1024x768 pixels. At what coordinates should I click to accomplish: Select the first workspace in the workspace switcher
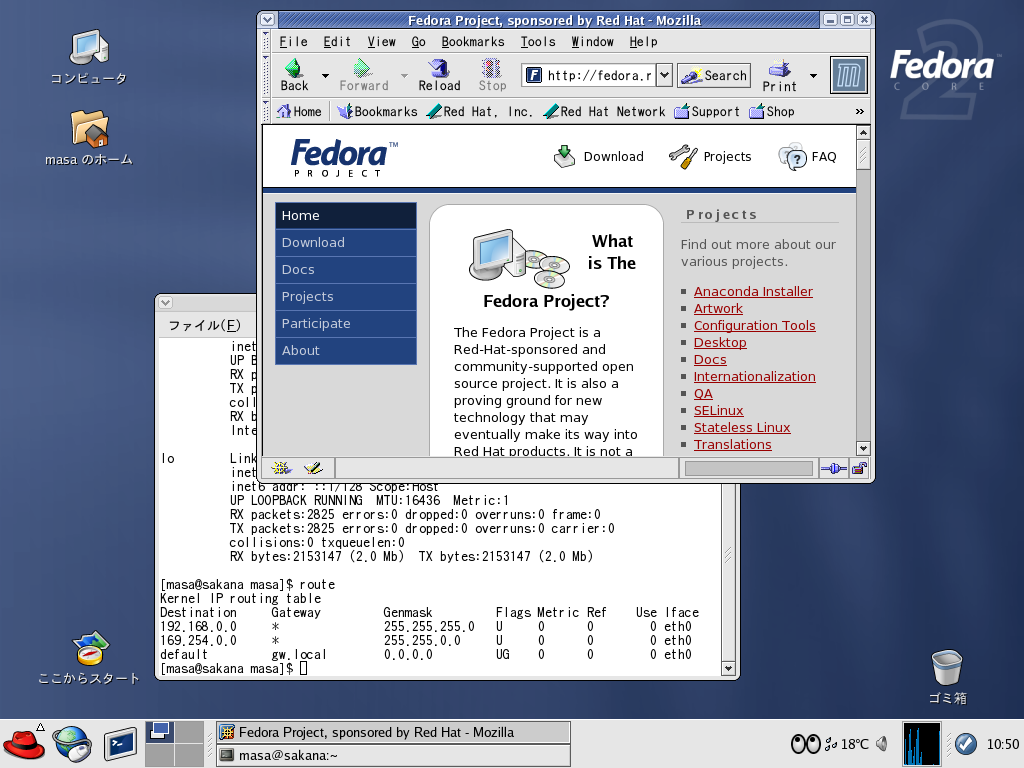tap(159, 731)
